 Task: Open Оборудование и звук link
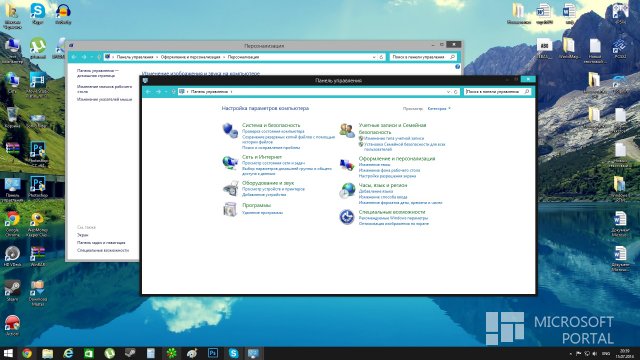tap(268, 183)
